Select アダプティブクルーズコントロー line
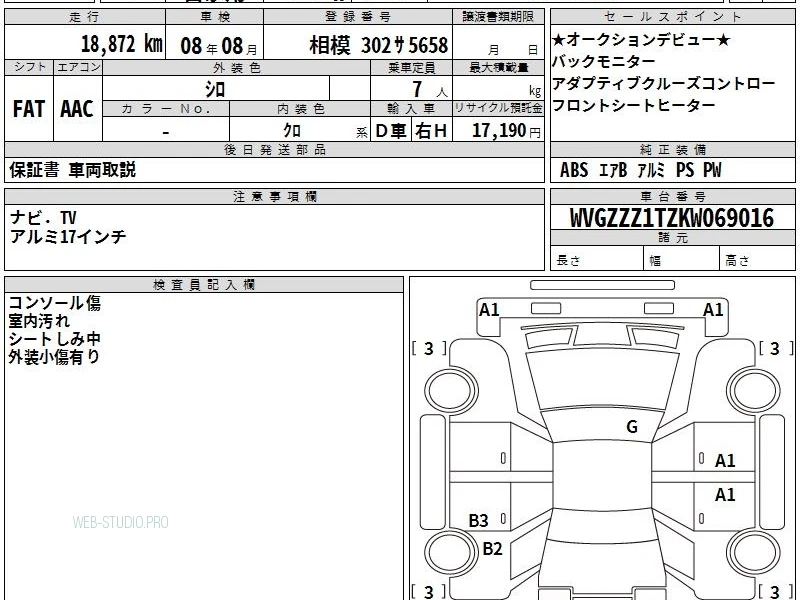This screenshot has width=800, height=600. click(664, 83)
